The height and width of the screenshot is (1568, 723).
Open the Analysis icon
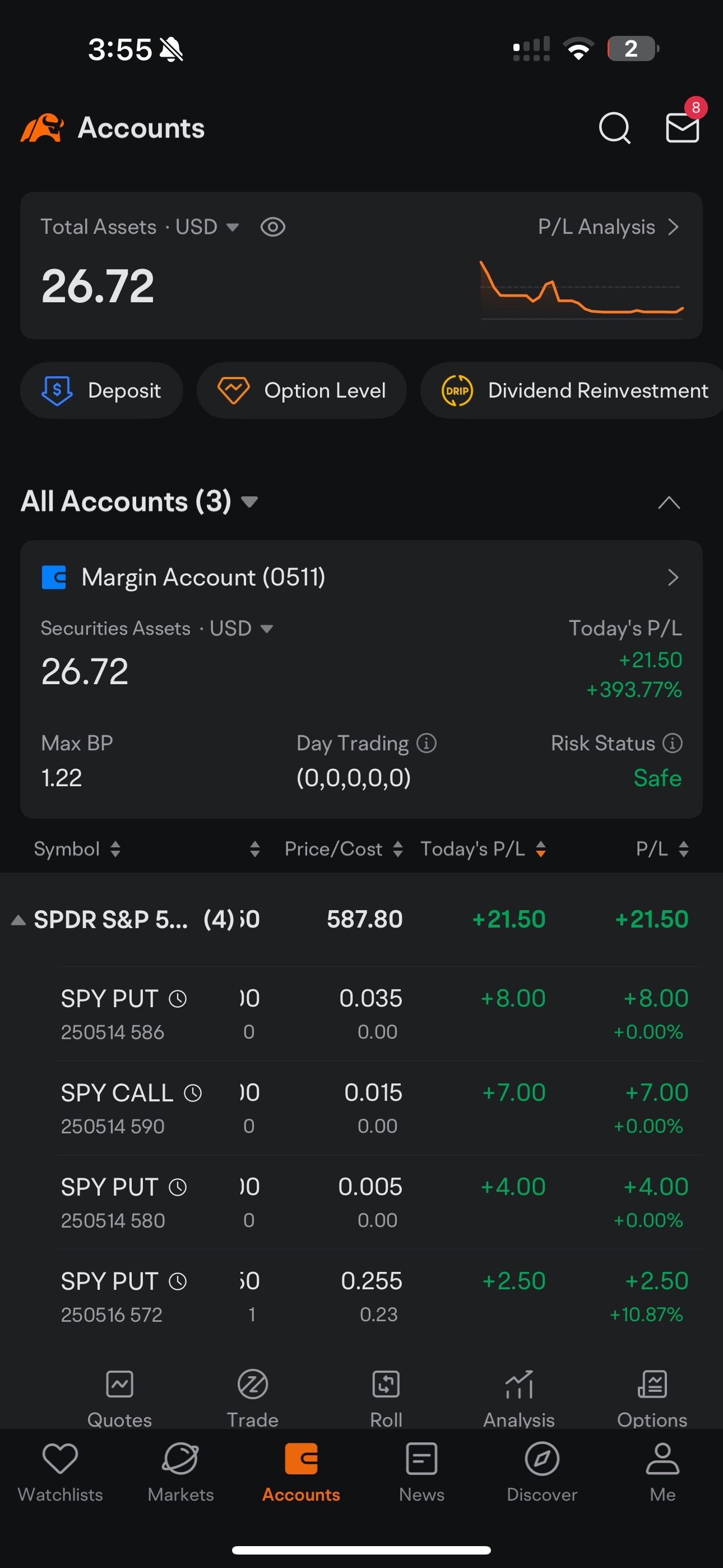(519, 1385)
